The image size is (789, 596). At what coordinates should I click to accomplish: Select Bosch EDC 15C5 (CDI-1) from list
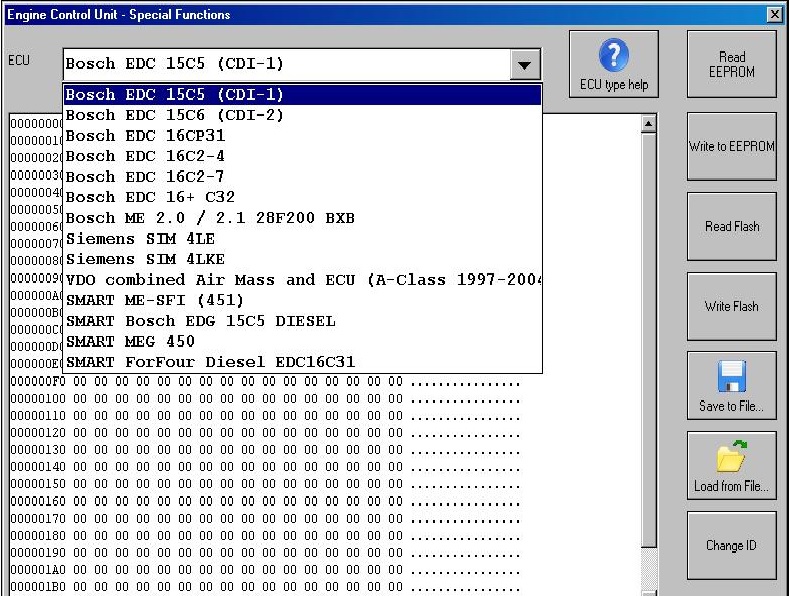click(302, 95)
